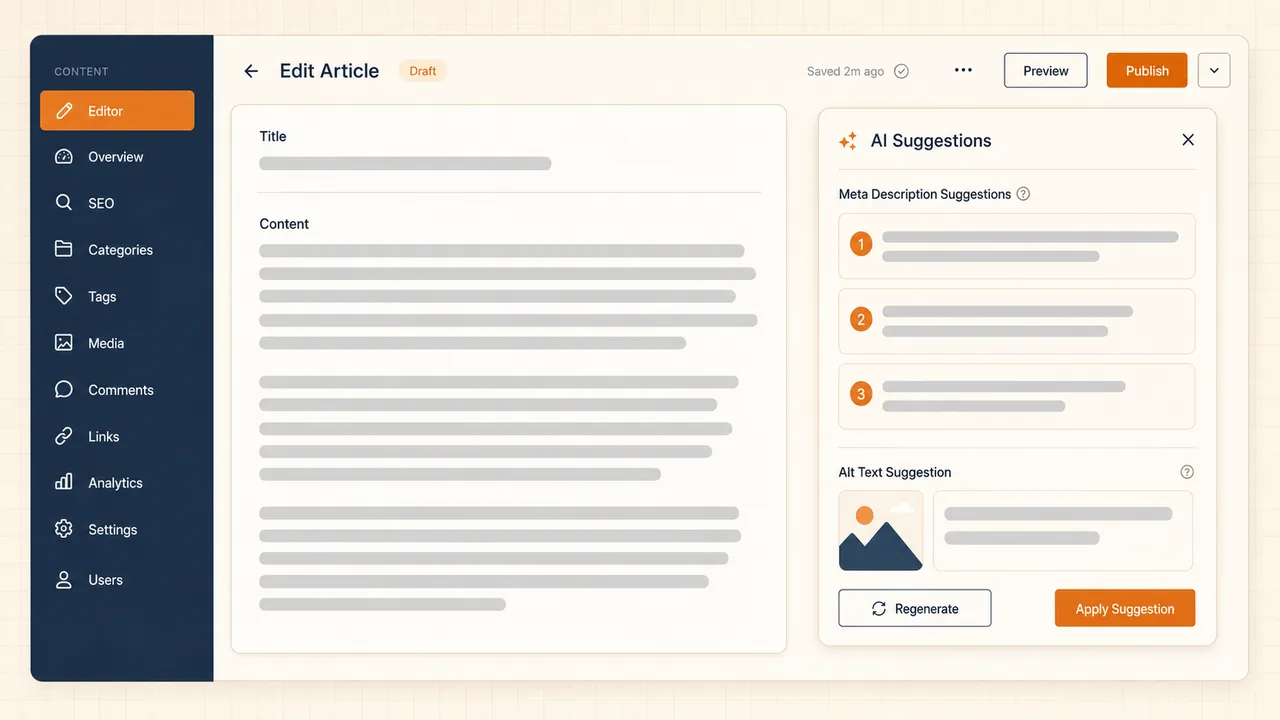Go back using the left arrow
This screenshot has height=720, width=1280.
tap(251, 71)
